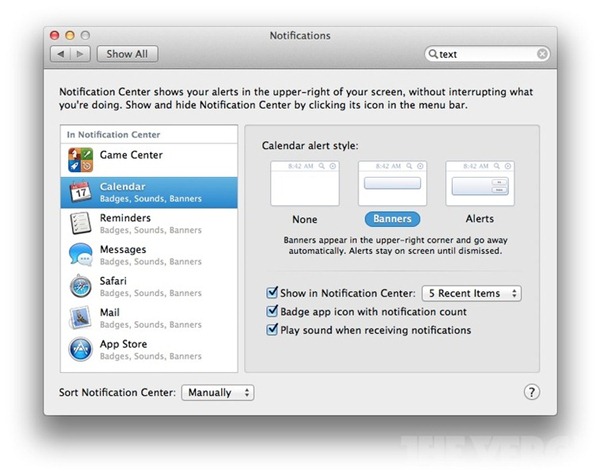Click the Show All button

tap(127, 54)
